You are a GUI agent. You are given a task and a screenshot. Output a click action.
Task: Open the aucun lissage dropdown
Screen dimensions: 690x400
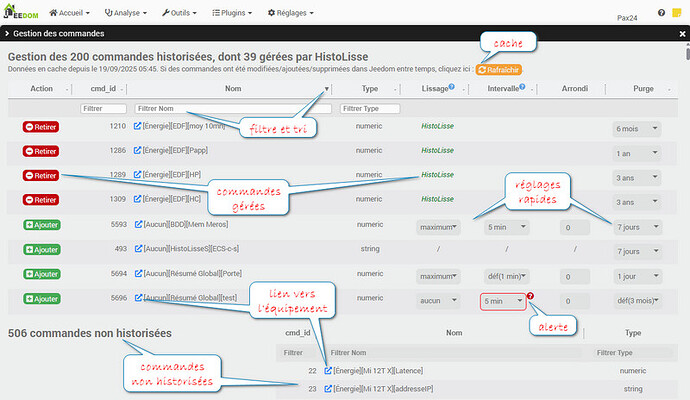point(438,301)
